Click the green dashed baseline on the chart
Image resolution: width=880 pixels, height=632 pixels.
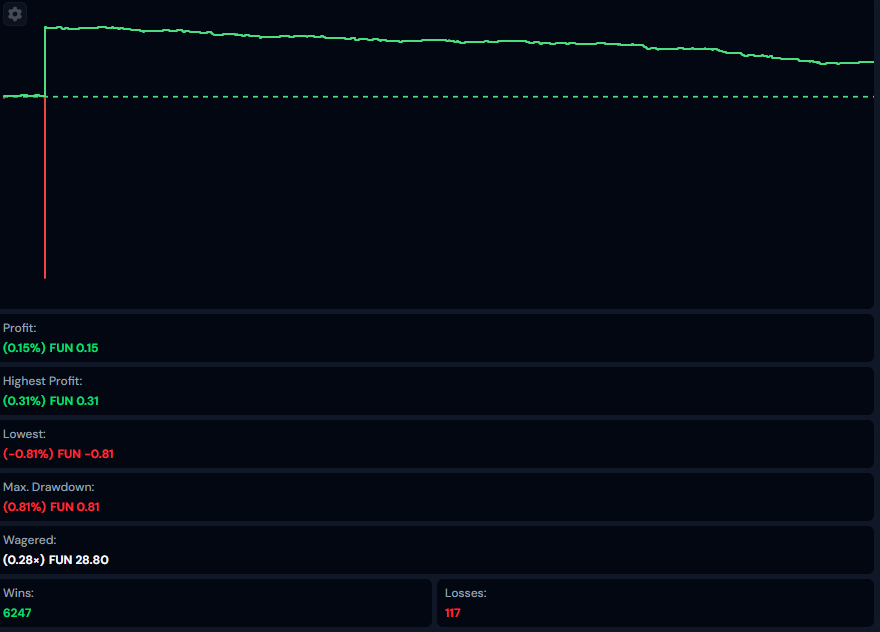coord(450,97)
